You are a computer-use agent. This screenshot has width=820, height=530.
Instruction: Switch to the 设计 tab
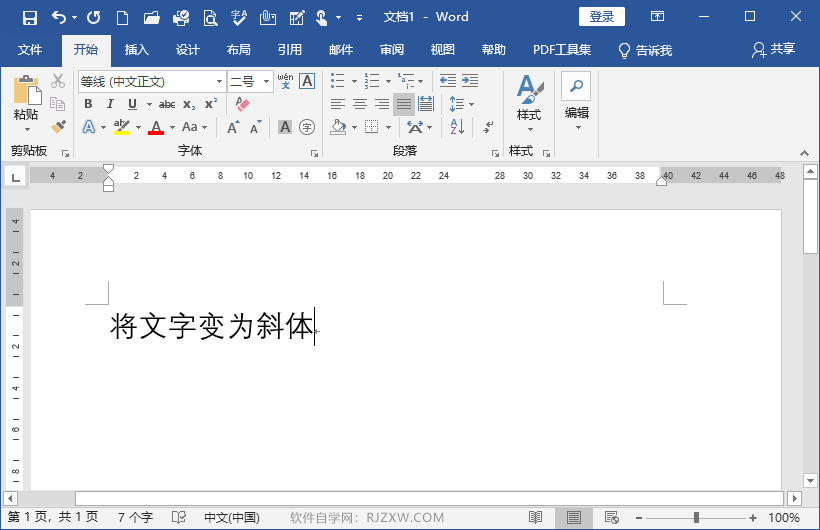click(x=188, y=50)
